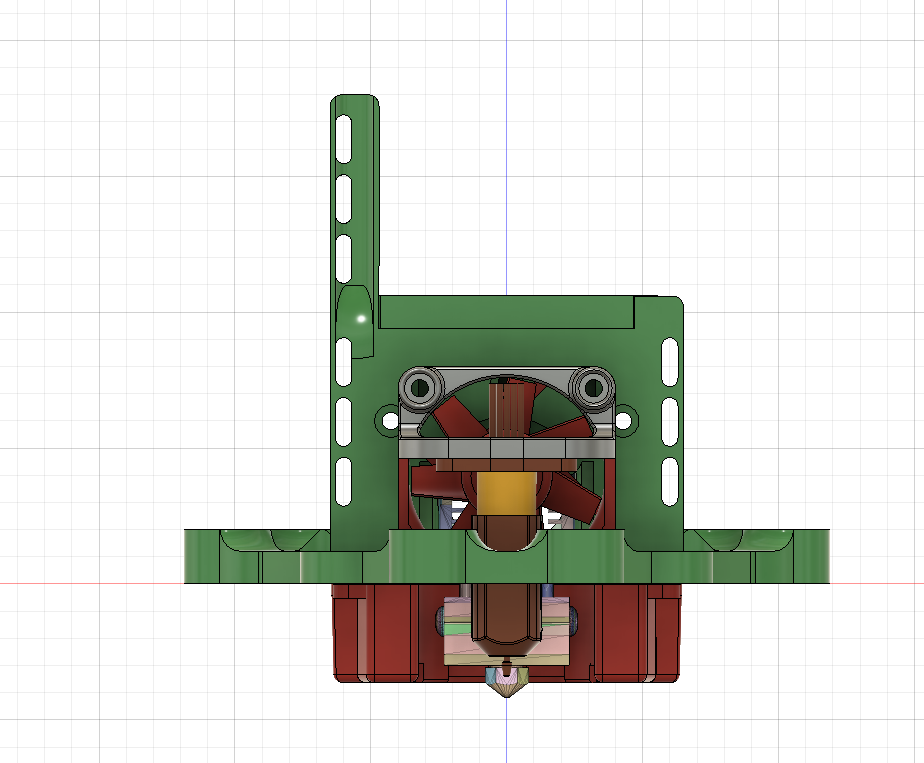The height and width of the screenshot is (763, 924).
Task: Pick the left gray fan screw head
Action: 421,387
